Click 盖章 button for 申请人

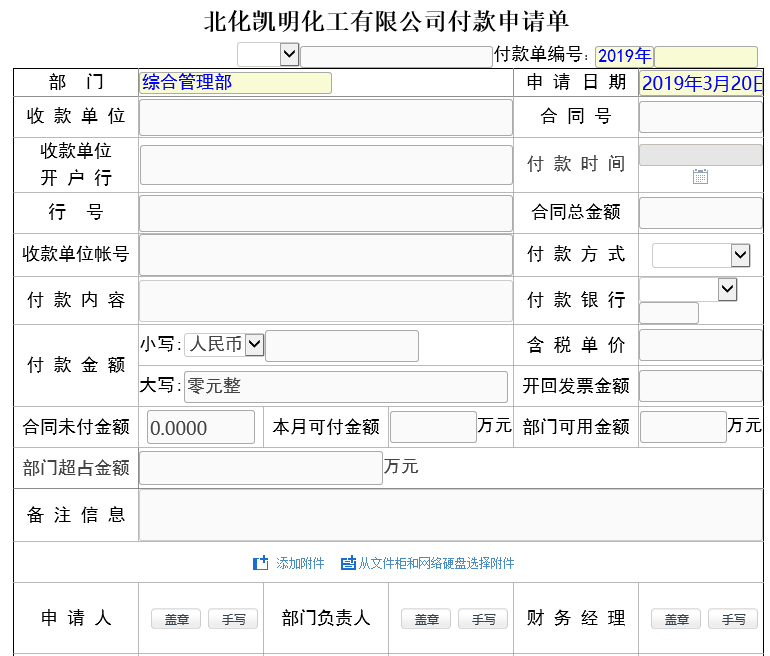pos(176,619)
